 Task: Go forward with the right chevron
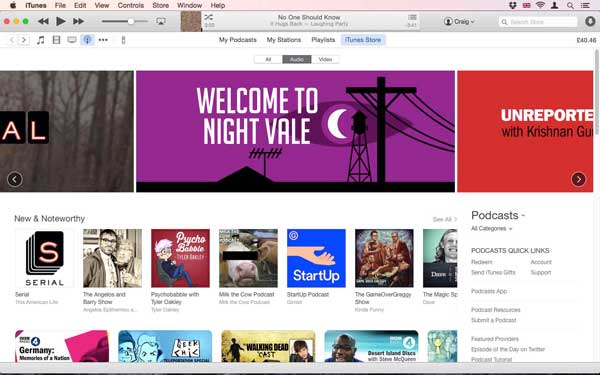[24, 40]
